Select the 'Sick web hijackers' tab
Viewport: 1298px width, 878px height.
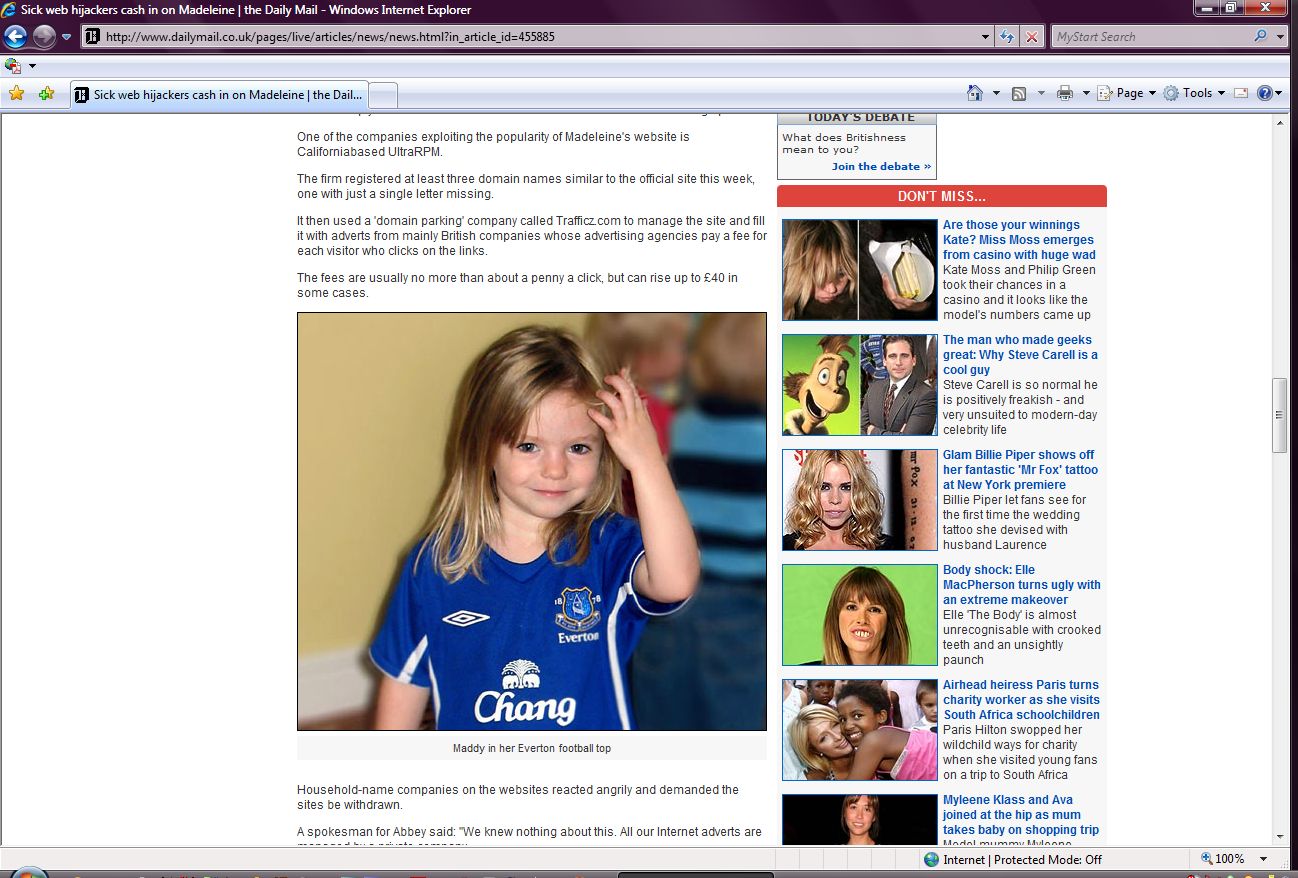220,95
